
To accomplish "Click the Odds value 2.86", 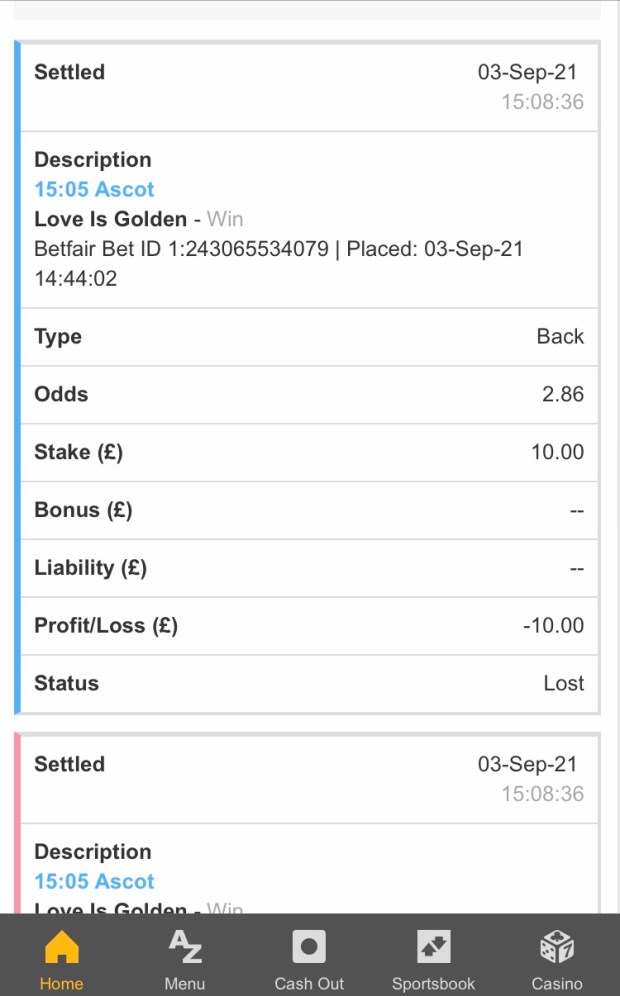I will coord(562,394).
